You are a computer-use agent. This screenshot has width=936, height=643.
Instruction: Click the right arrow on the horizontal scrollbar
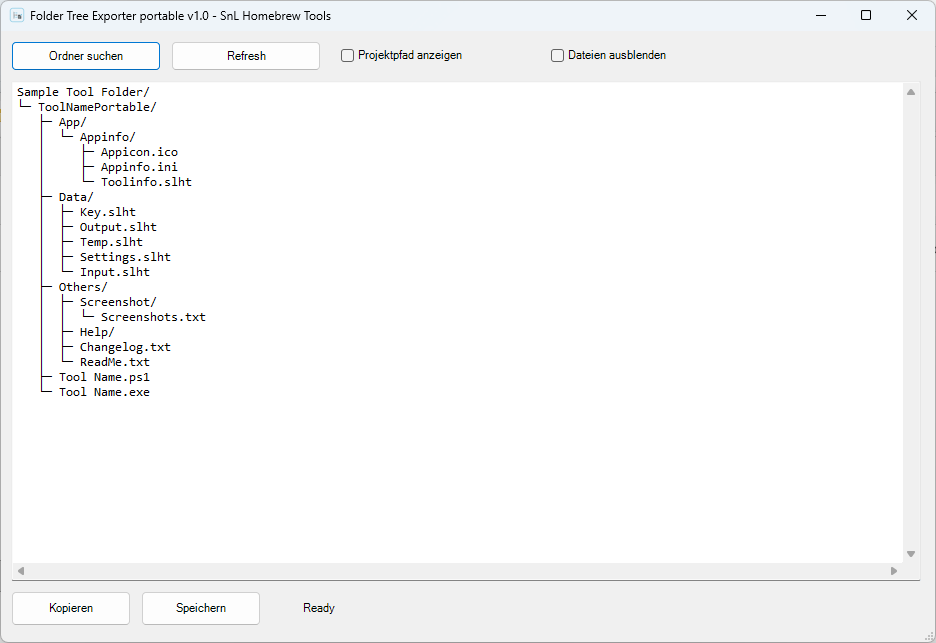point(894,571)
